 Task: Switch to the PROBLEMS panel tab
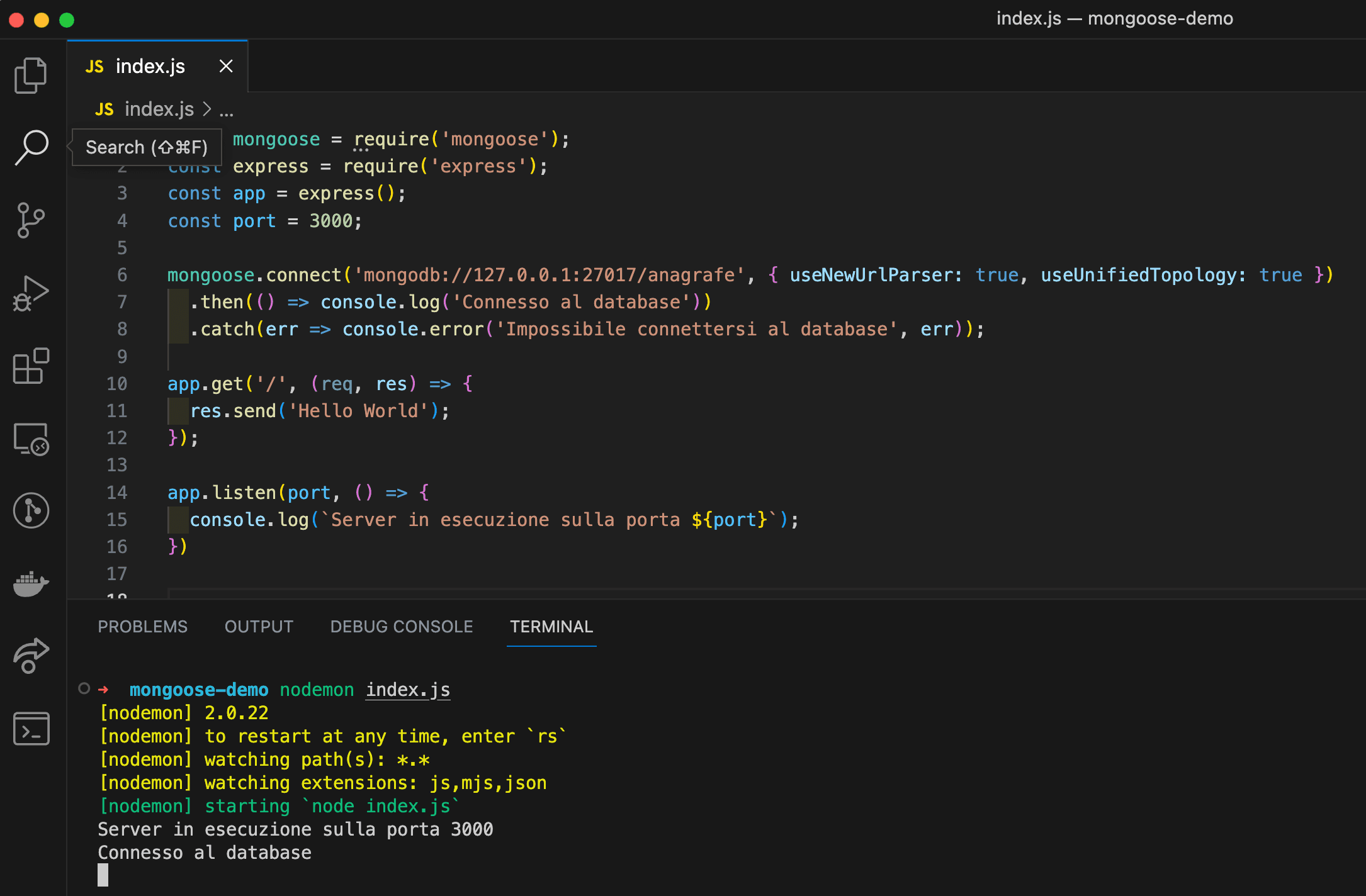coord(143,627)
